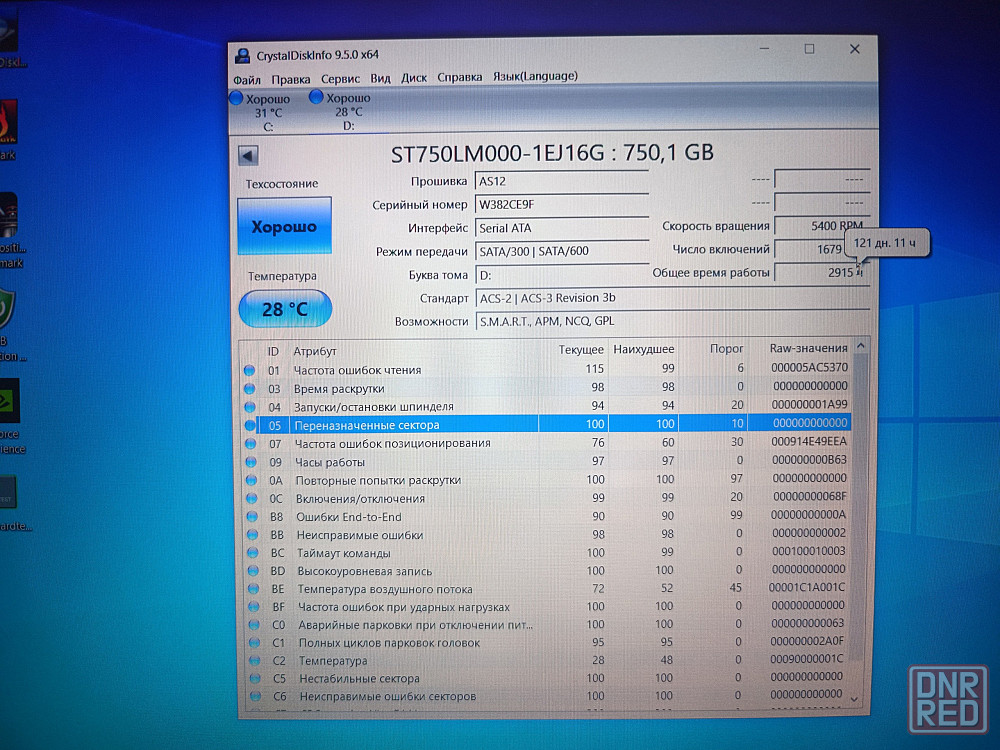Screen dimensions: 1000x750
Task: Click the attribute list scroll-down arrow
Action: [x=855, y=699]
